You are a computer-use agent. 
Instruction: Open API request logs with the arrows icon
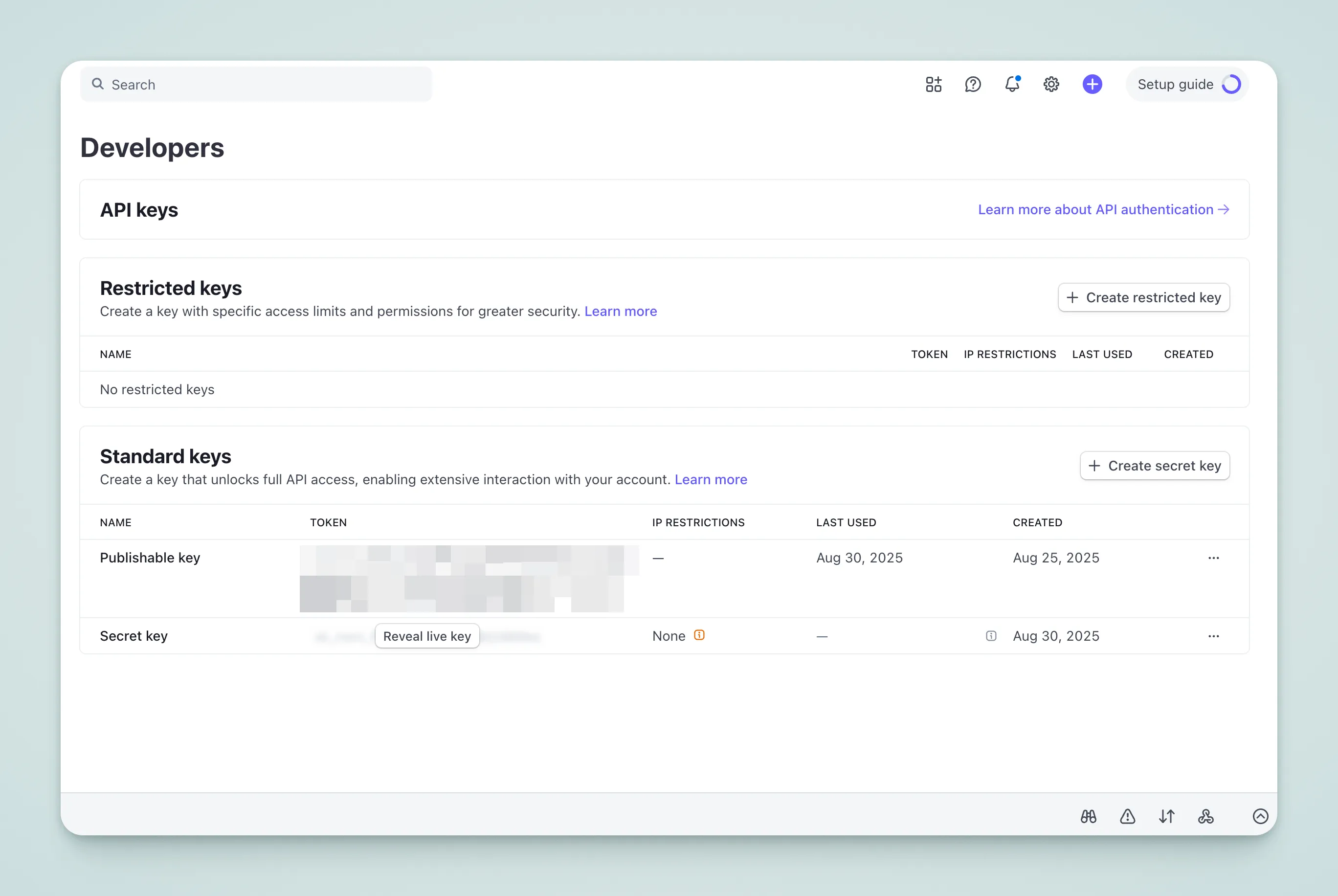coord(1167,817)
